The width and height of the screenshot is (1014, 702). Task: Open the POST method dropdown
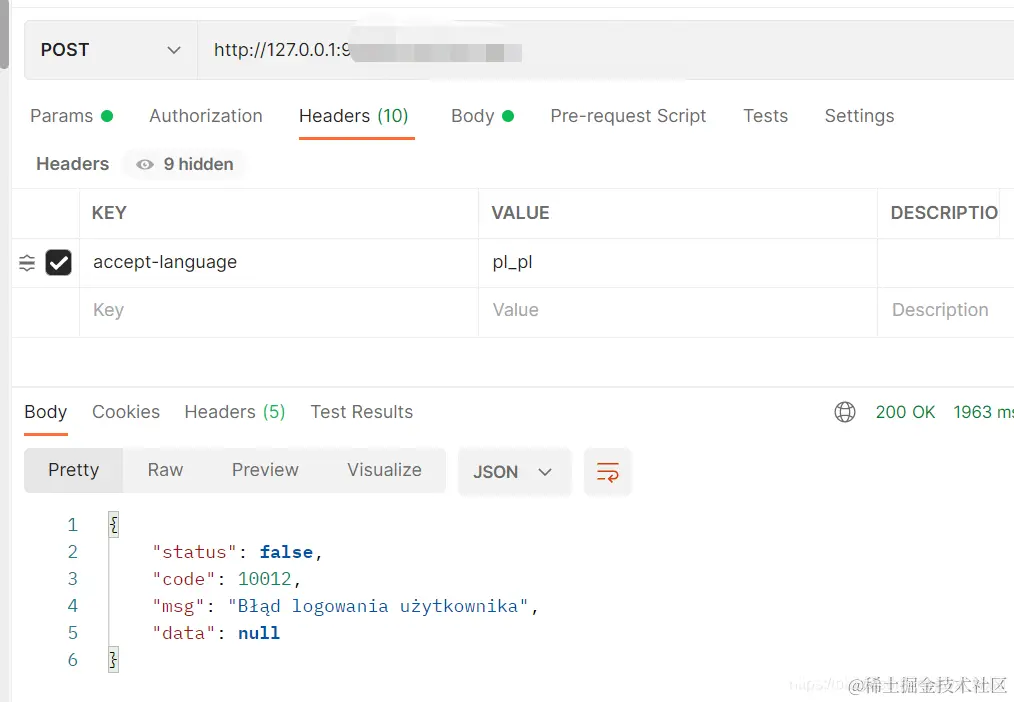(111, 50)
